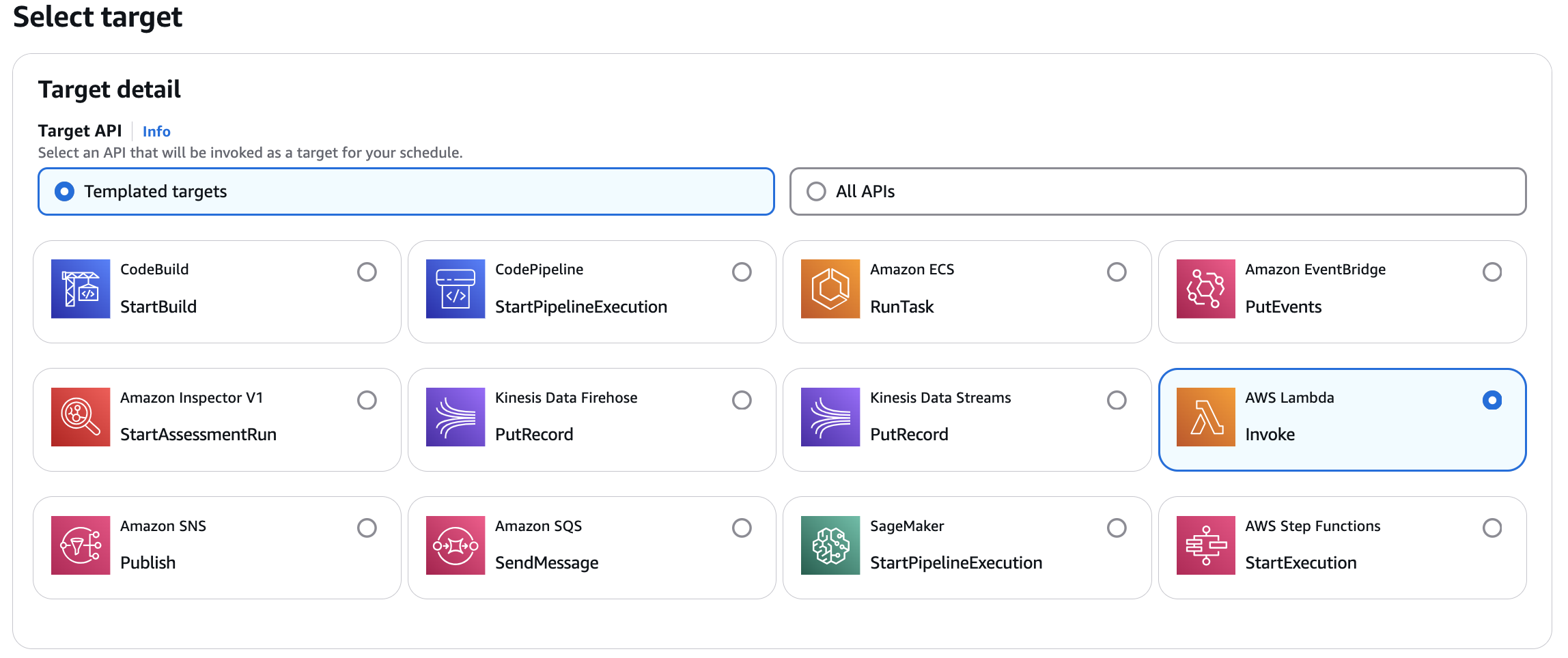Click the Amazon SNS icon

point(81,545)
